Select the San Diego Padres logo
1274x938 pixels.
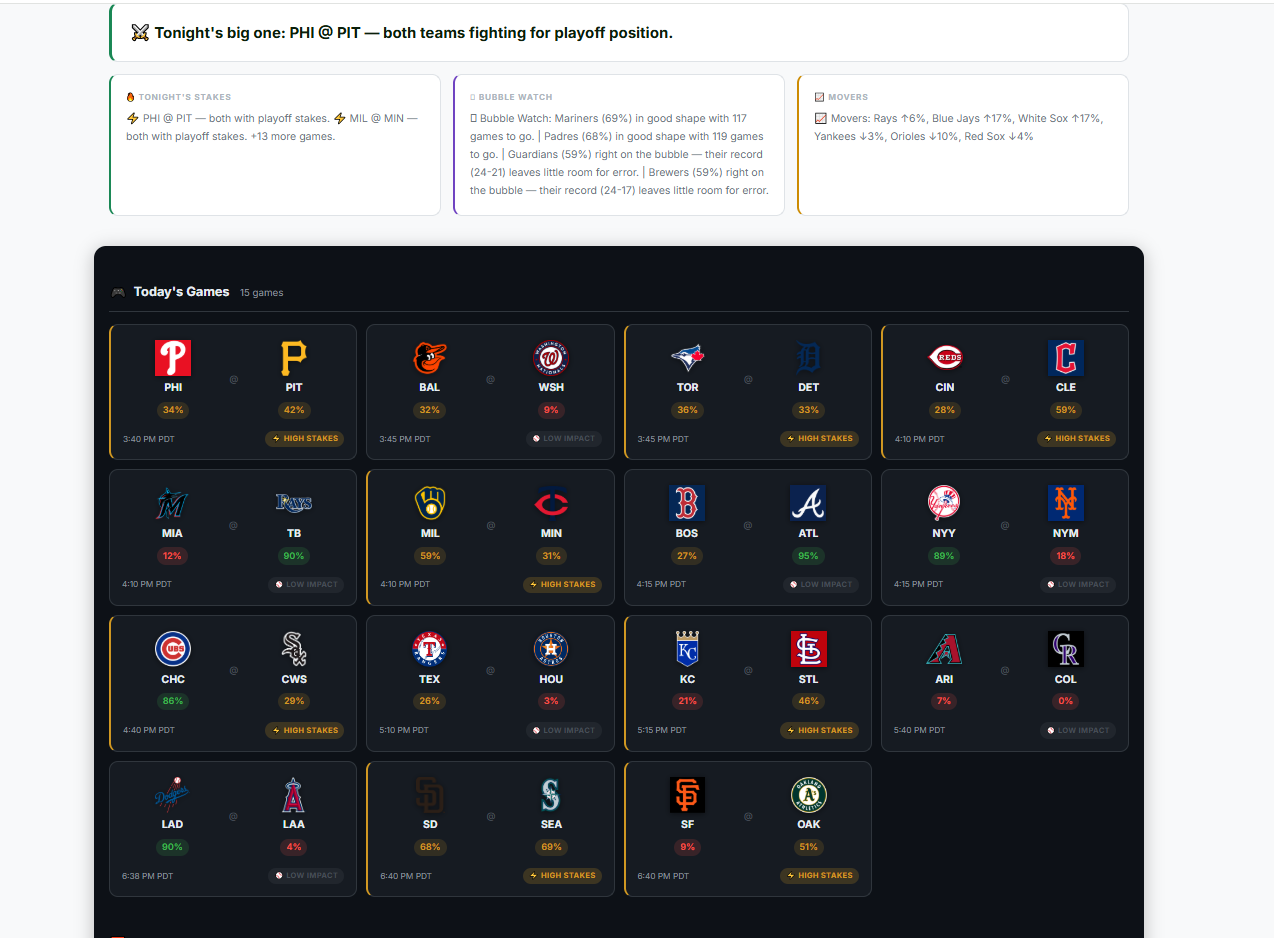pyautogui.click(x=430, y=796)
